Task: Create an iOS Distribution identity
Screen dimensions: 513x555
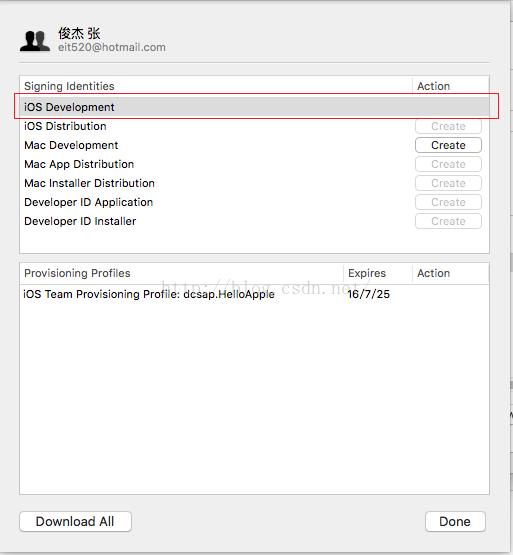Action: [x=448, y=126]
